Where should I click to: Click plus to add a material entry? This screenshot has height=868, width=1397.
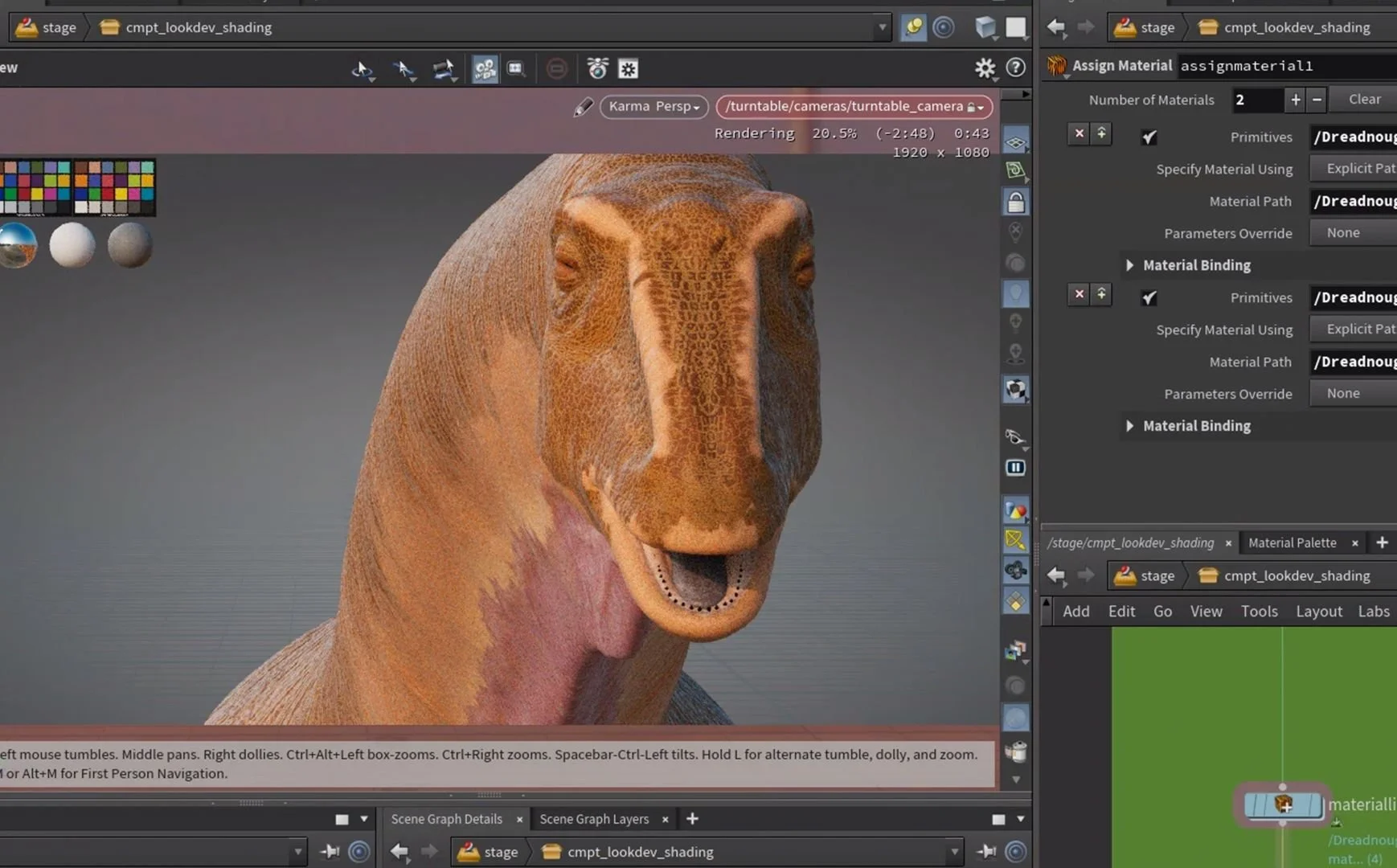click(1295, 100)
